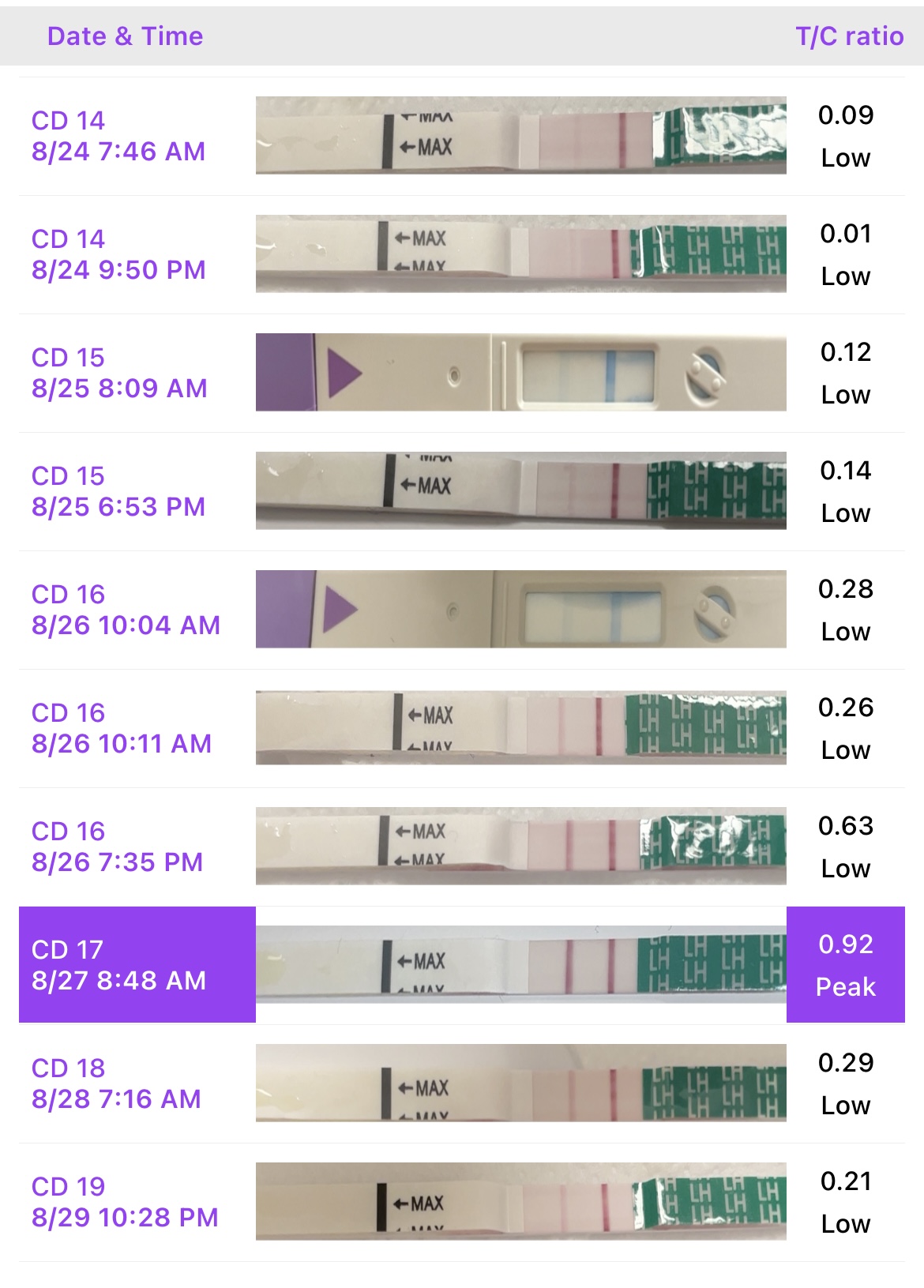Open the 8/24 9:50 PM test strip photo
Screen dimensions: 924x1288
click(x=520, y=253)
